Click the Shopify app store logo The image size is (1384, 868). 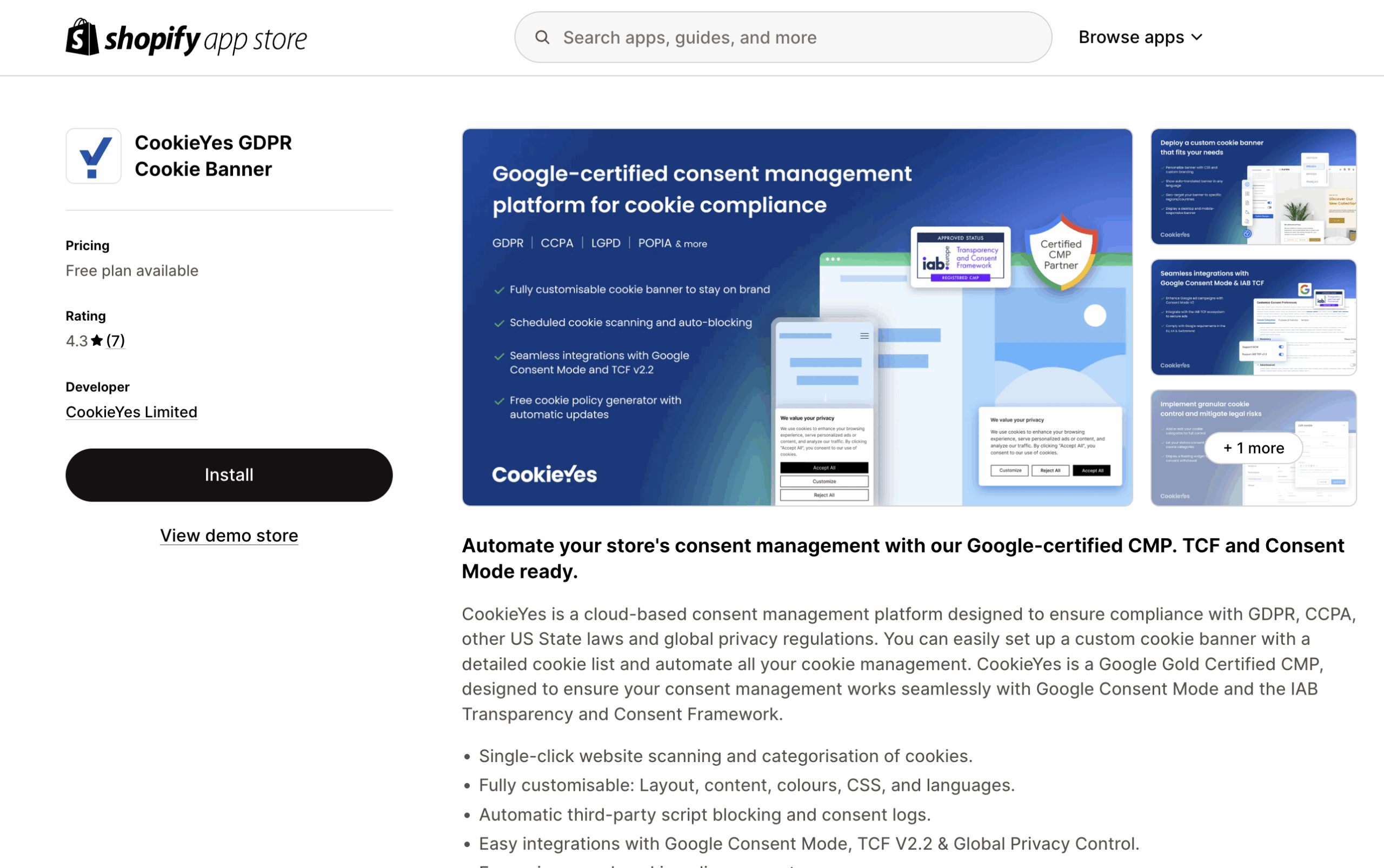pyautogui.click(x=186, y=37)
